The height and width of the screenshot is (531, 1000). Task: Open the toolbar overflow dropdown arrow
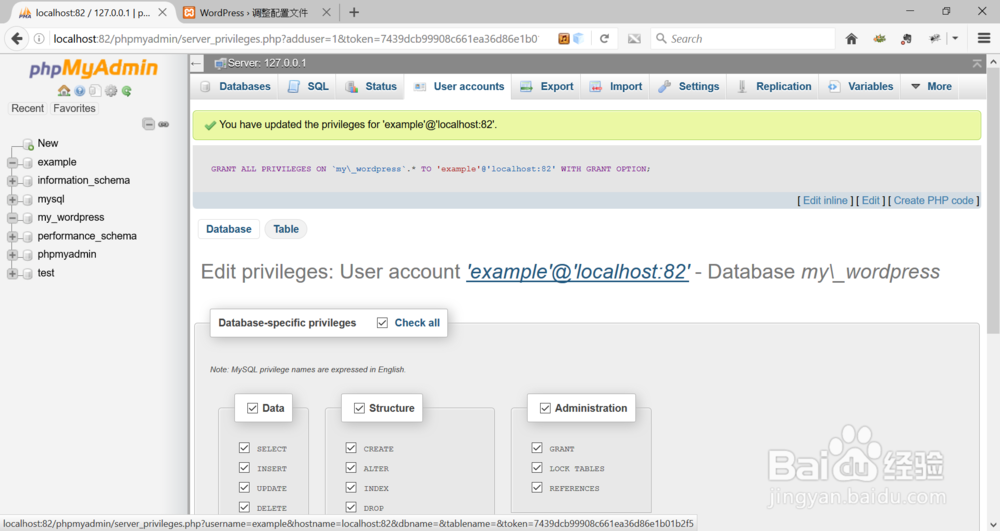pos(955,39)
